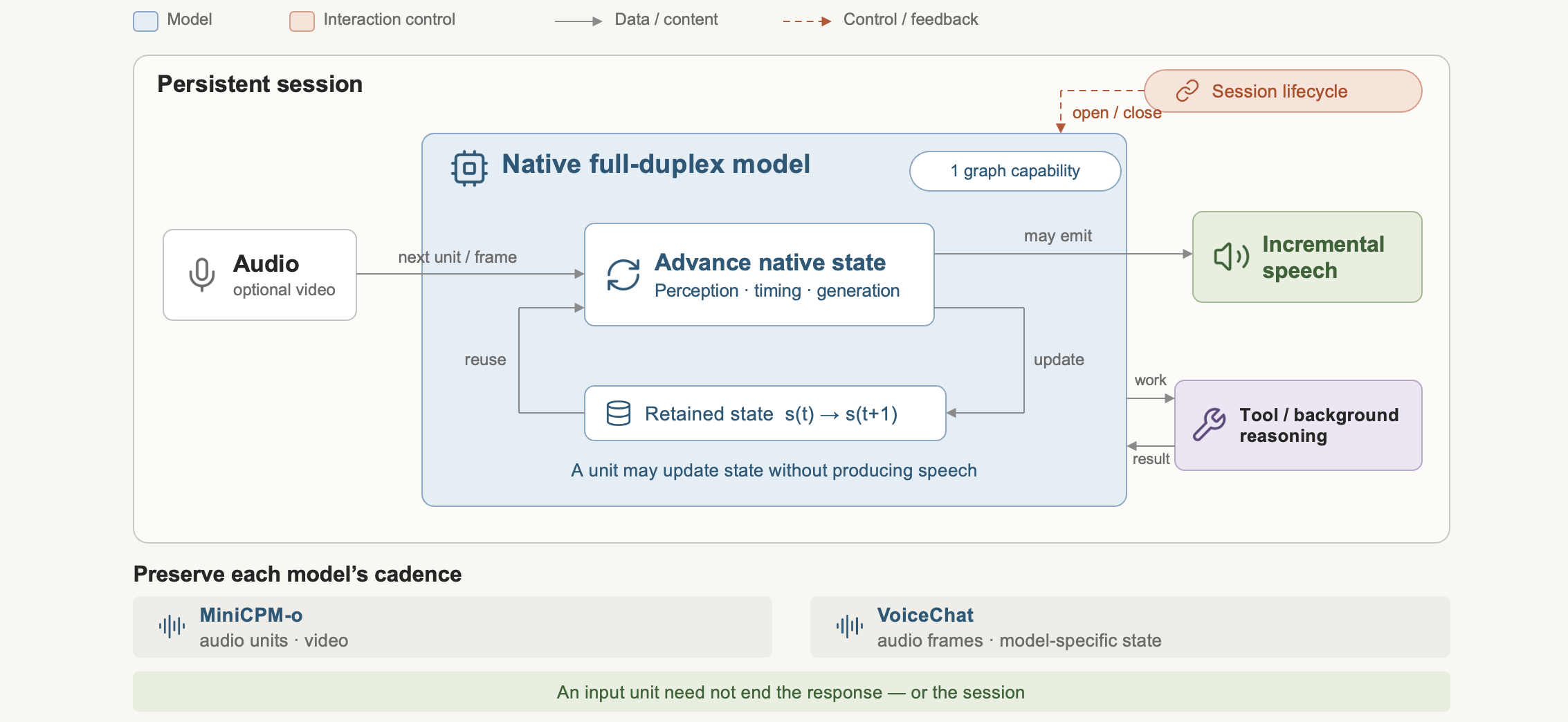The image size is (1568, 722).
Task: Click the Native full-duplex model title
Action: (x=656, y=165)
